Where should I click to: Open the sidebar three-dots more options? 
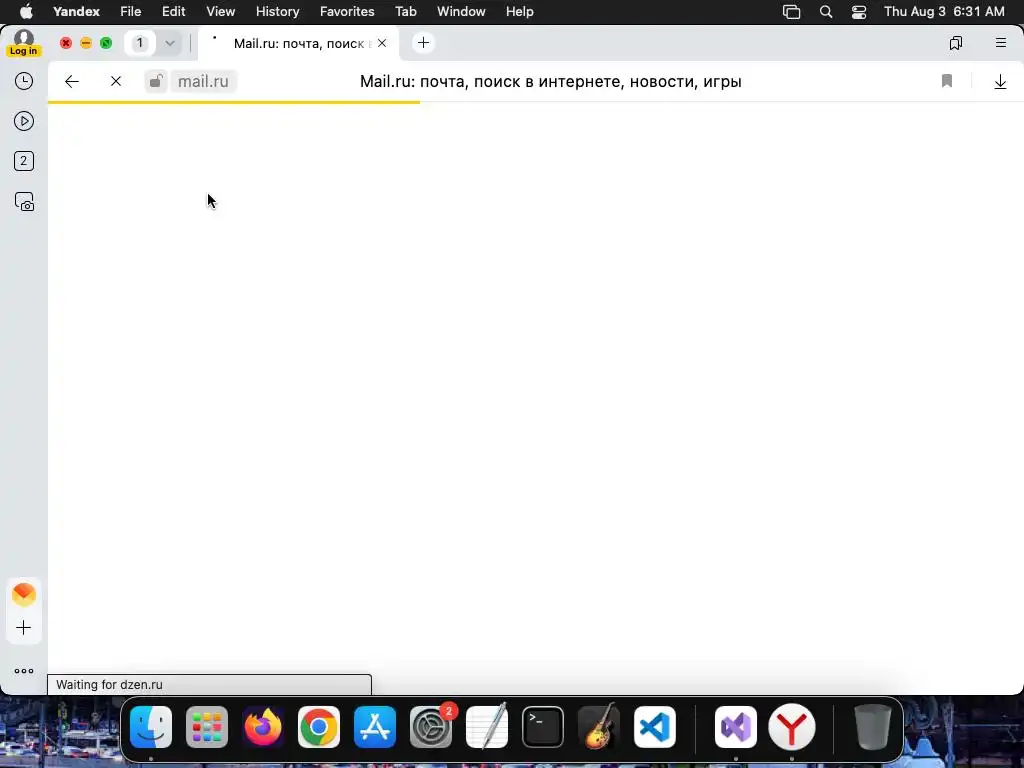[x=24, y=671]
